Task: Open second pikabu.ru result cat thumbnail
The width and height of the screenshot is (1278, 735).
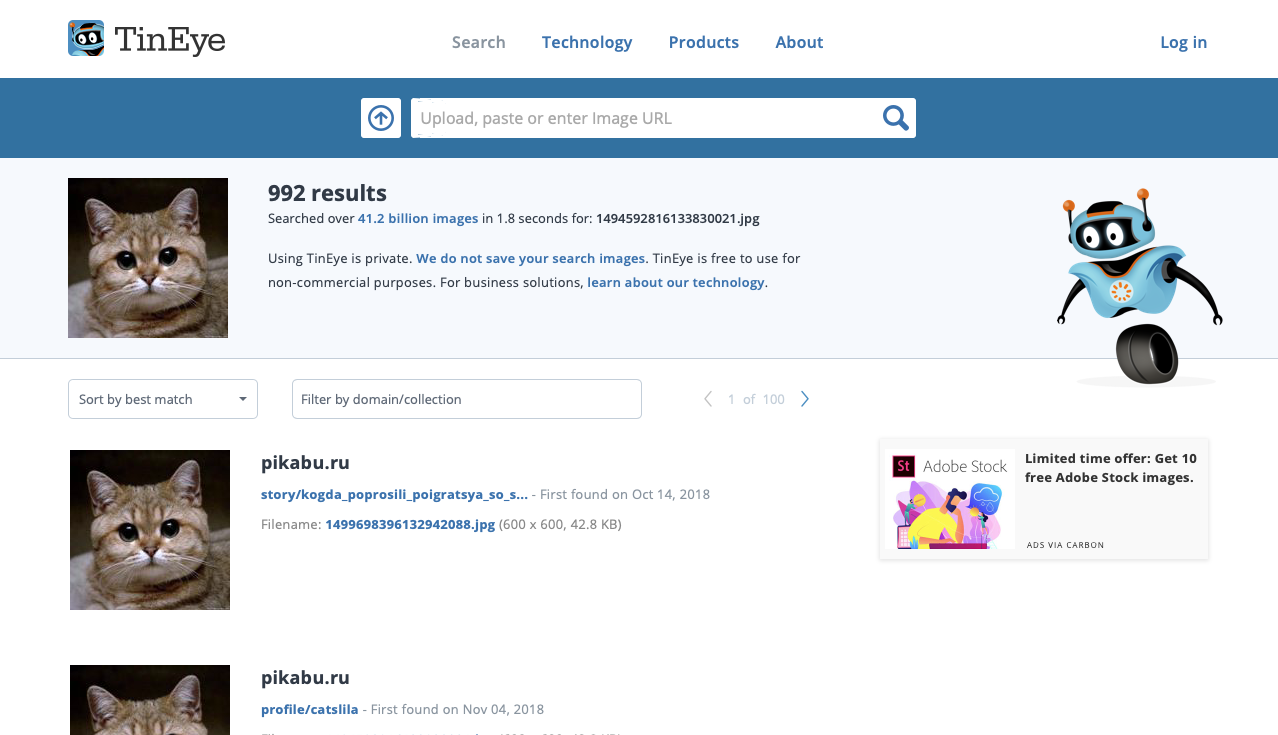Action: 150,700
